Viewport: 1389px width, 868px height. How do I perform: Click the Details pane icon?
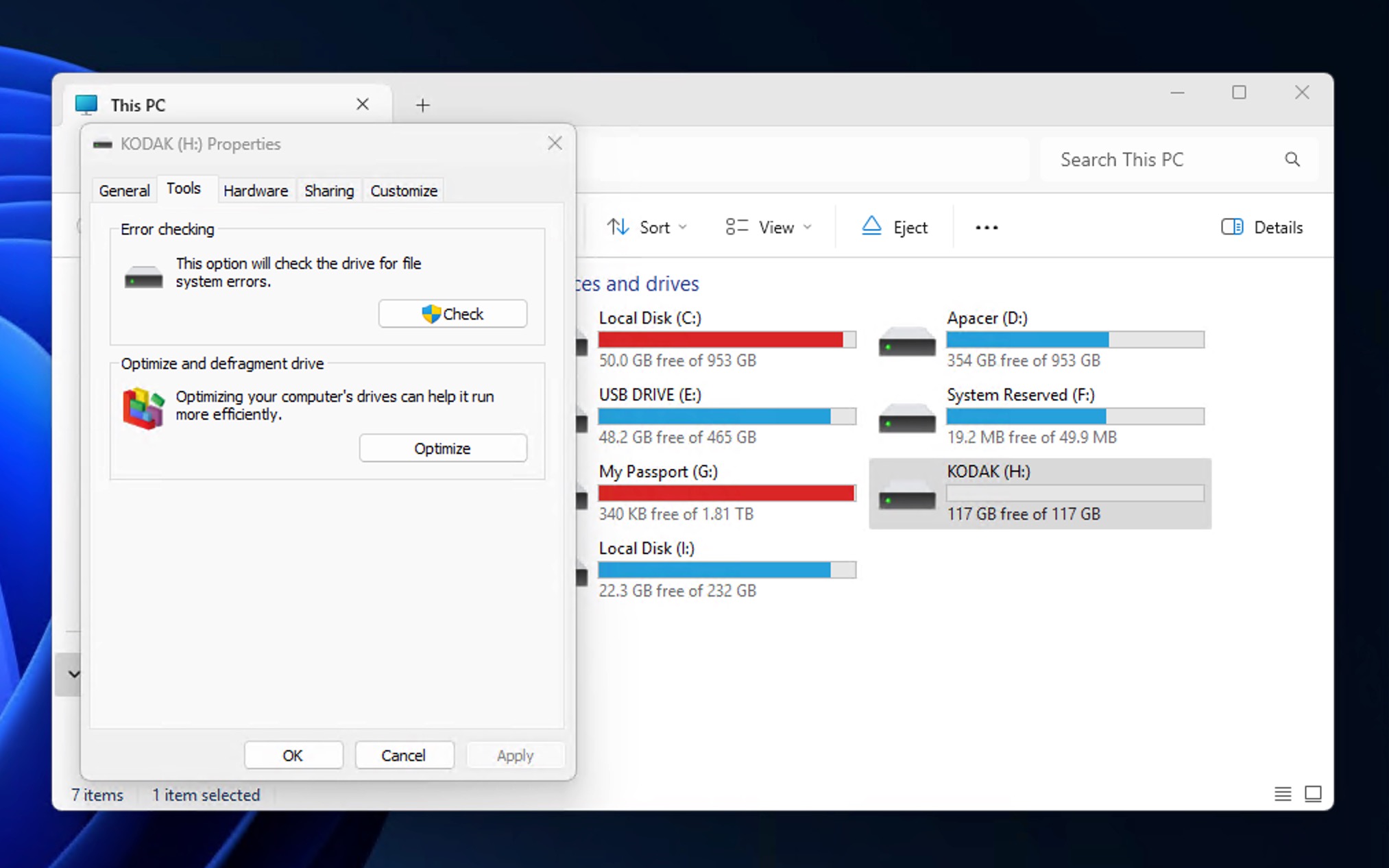pos(1232,227)
